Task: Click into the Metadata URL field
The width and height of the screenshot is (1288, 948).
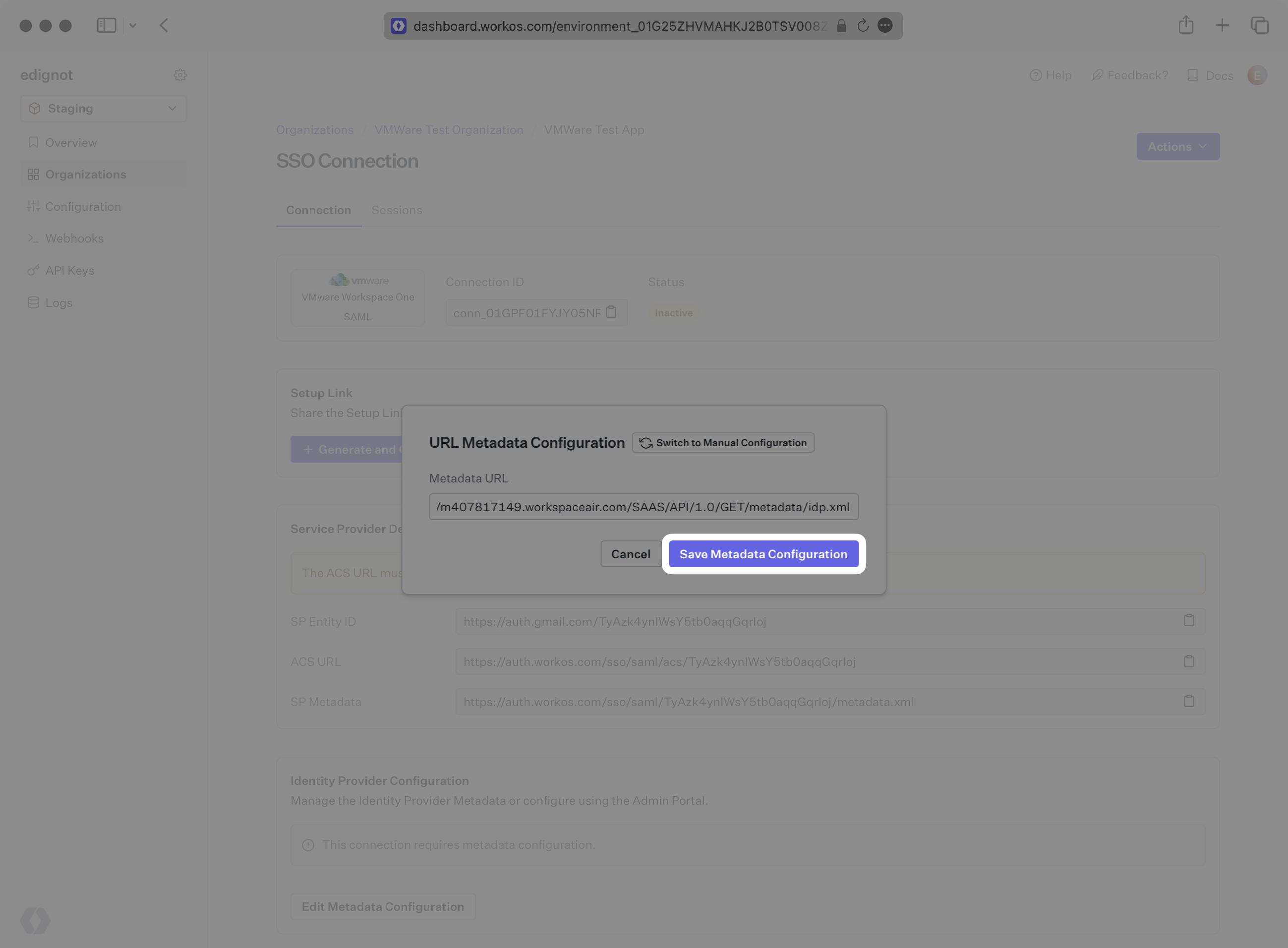Action: coord(643,507)
